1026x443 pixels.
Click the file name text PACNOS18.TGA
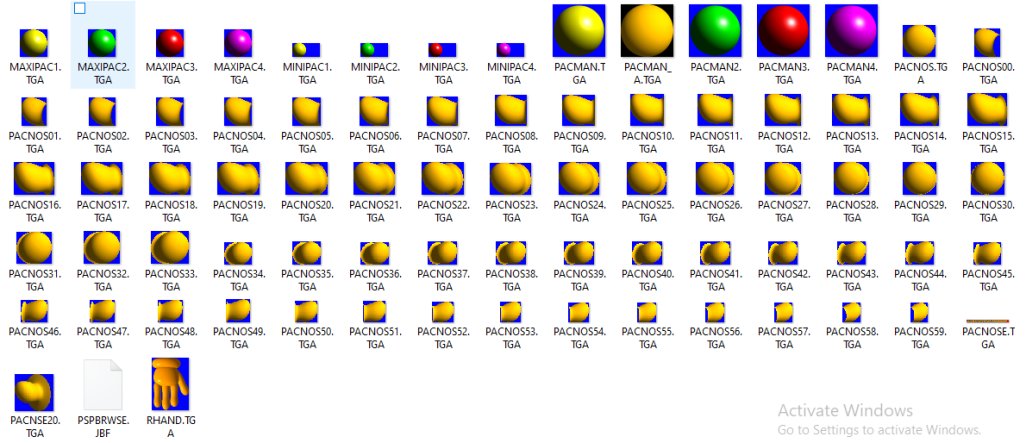pyautogui.click(x=171, y=211)
